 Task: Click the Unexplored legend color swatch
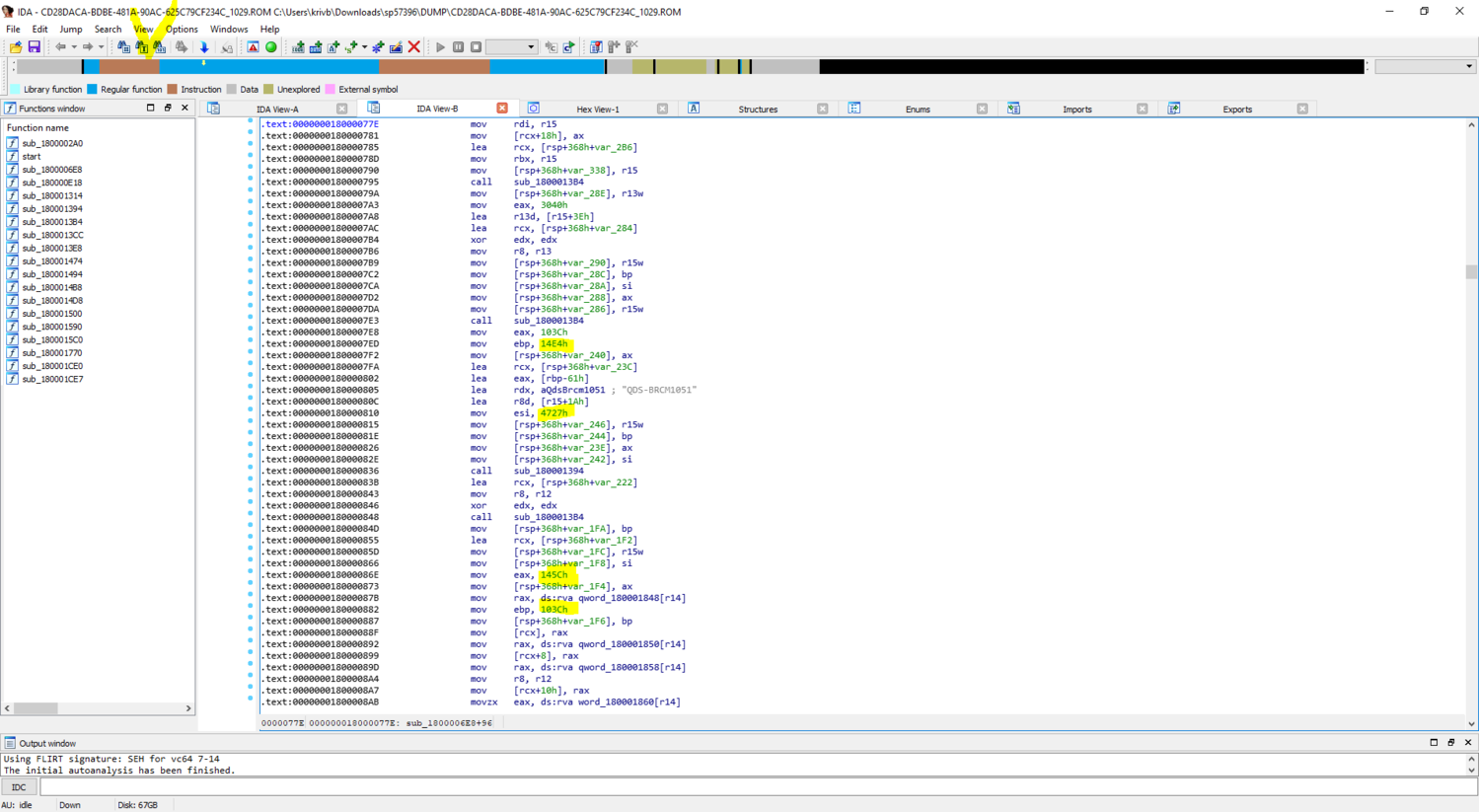(267, 89)
